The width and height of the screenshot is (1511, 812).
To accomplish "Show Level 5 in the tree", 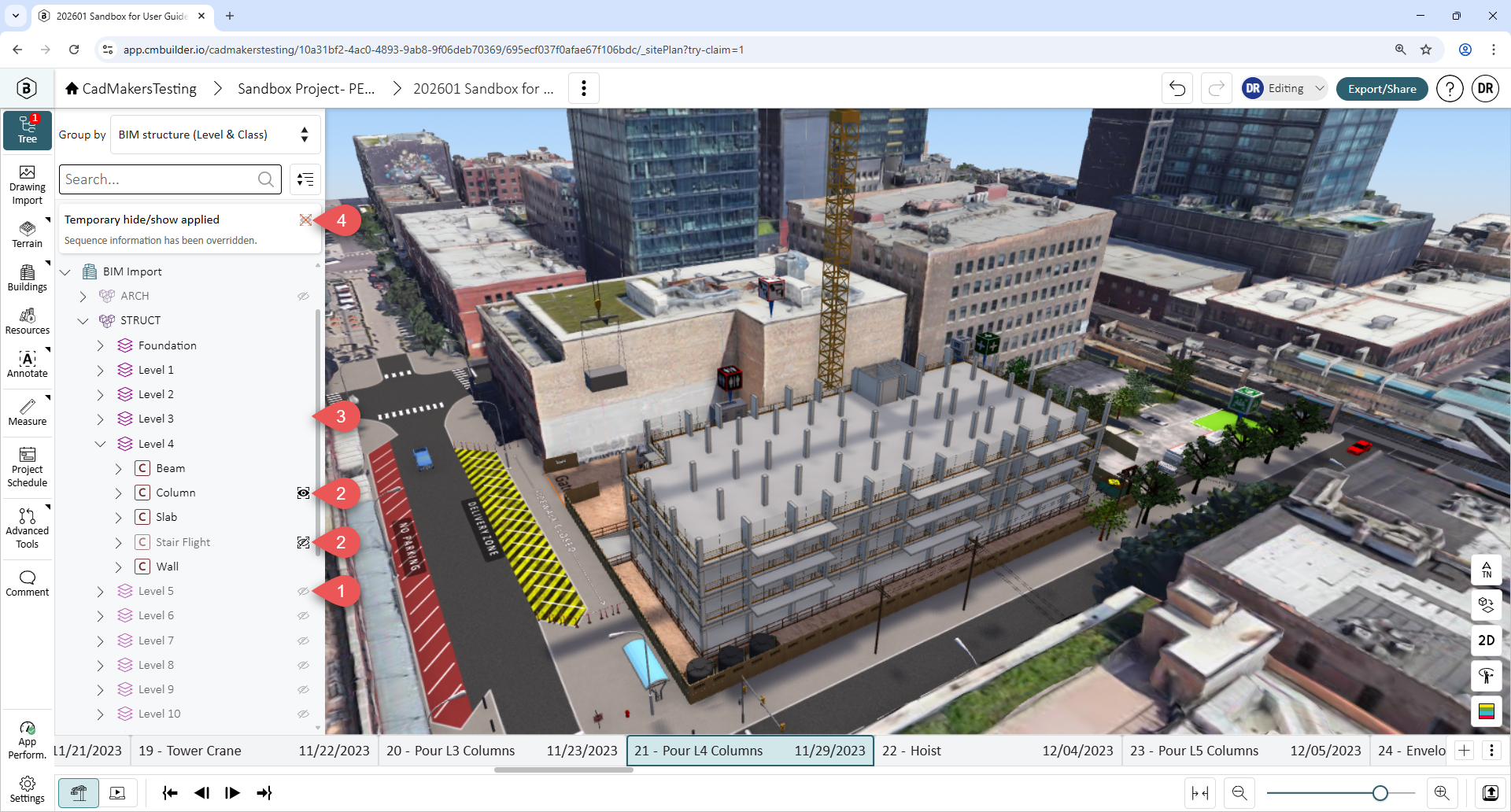I will (x=303, y=592).
